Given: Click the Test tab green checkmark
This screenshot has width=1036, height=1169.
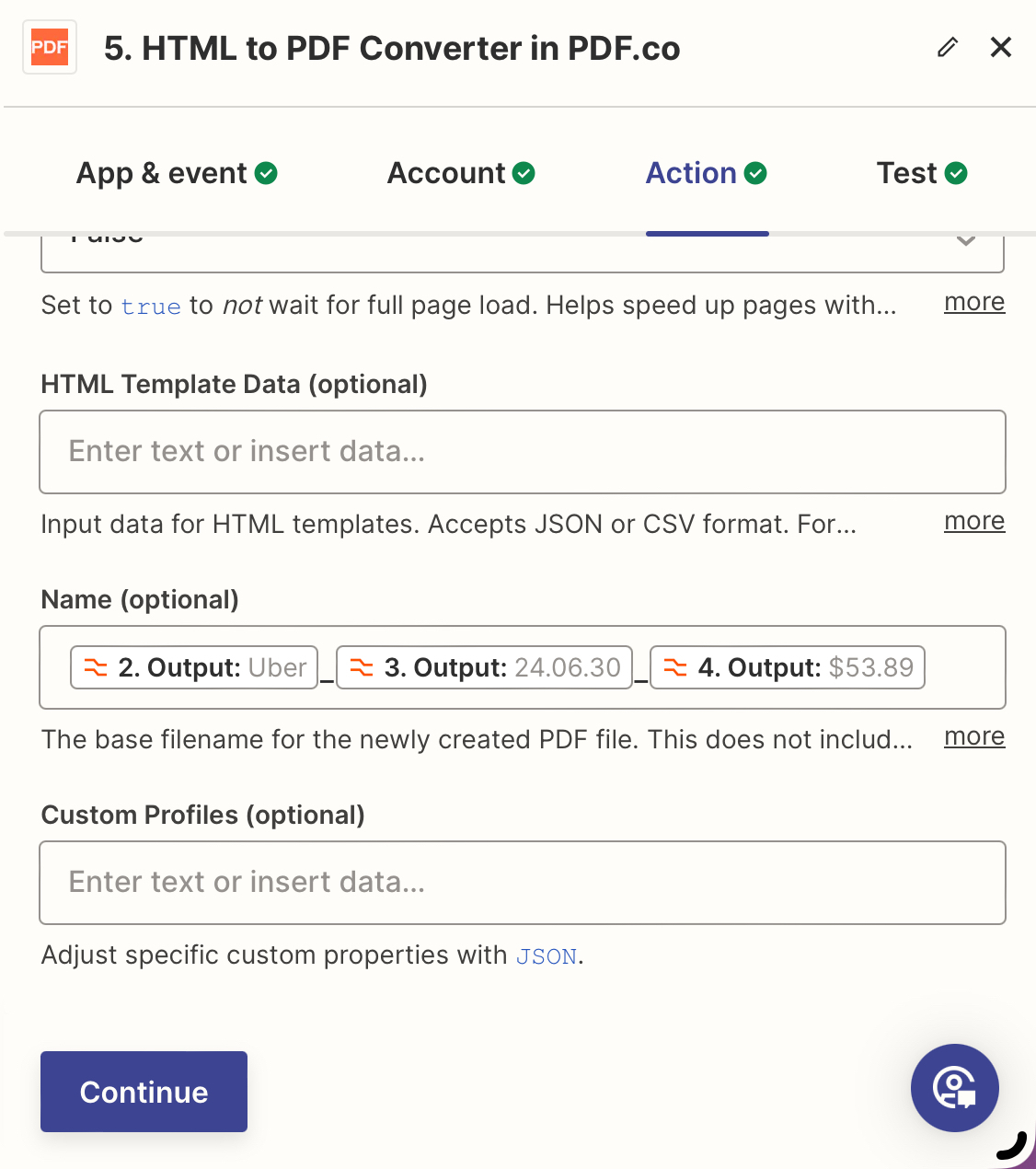Looking at the screenshot, I should pyautogui.click(x=956, y=173).
